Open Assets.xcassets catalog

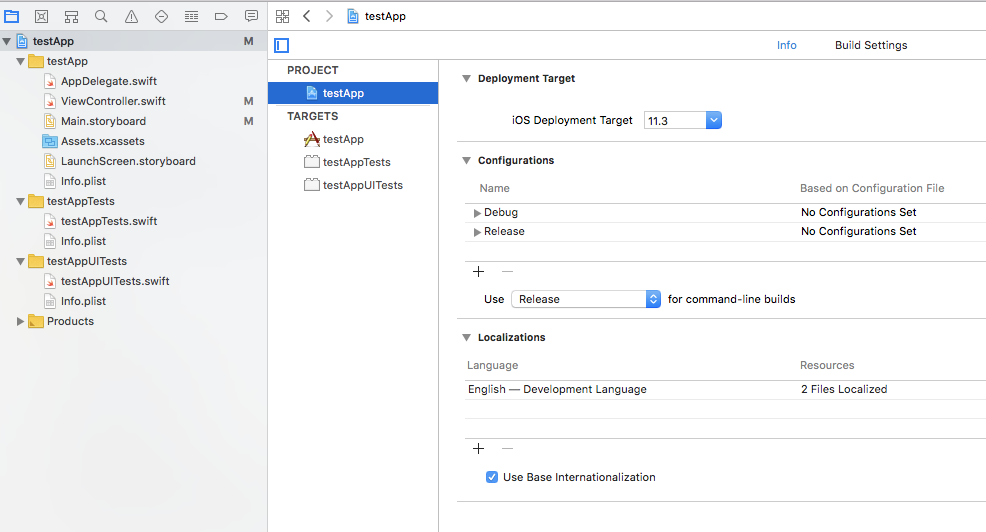pos(102,141)
